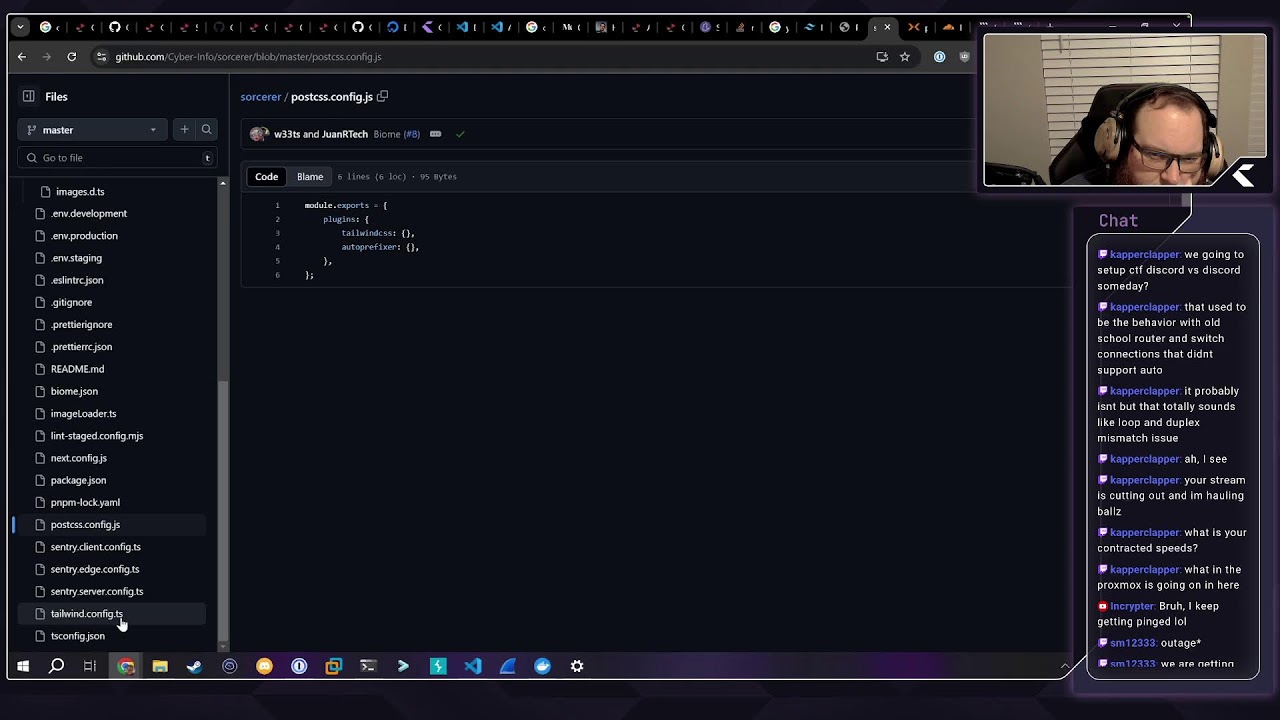View site information icon in address bar
The height and width of the screenshot is (720, 1280).
[101, 57]
